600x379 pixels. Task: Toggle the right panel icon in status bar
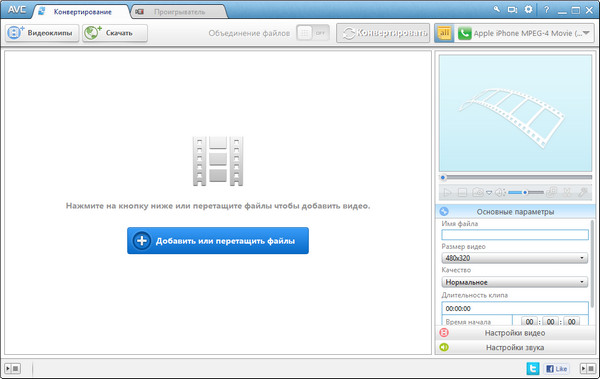coord(588,368)
